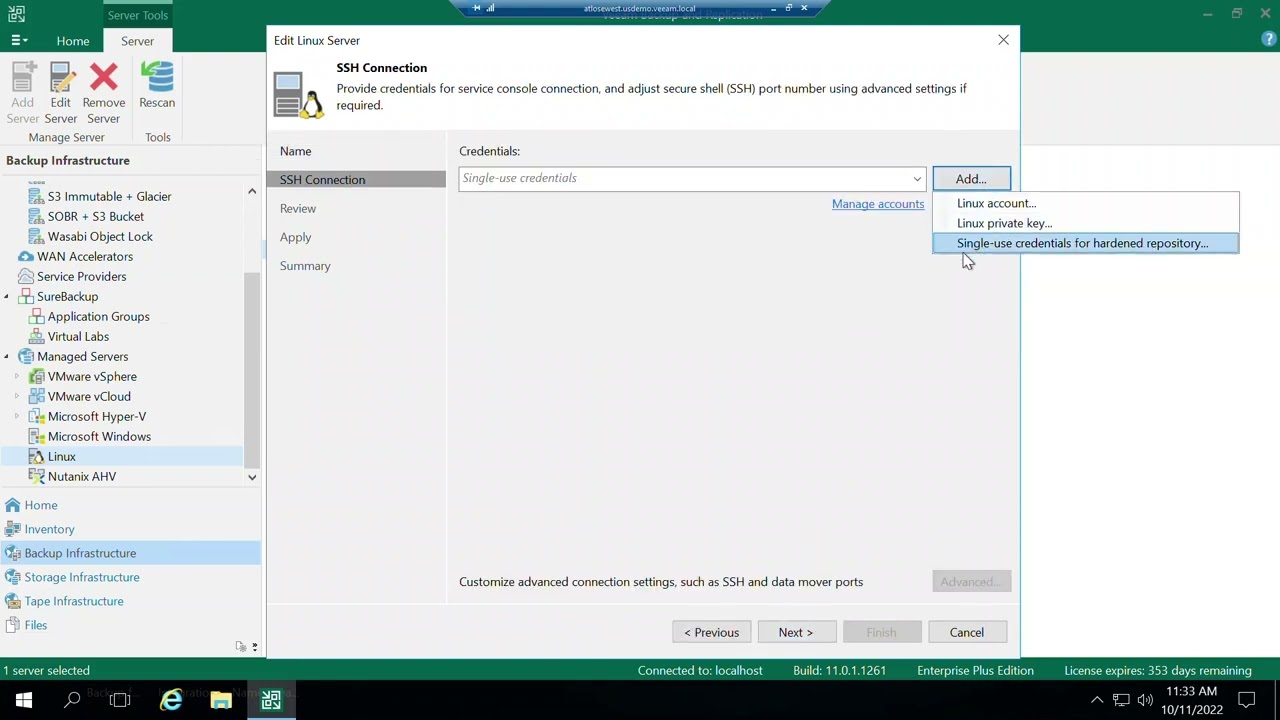Collapse the Managed Servers tree node
This screenshot has width=1280, height=720.
(6, 357)
